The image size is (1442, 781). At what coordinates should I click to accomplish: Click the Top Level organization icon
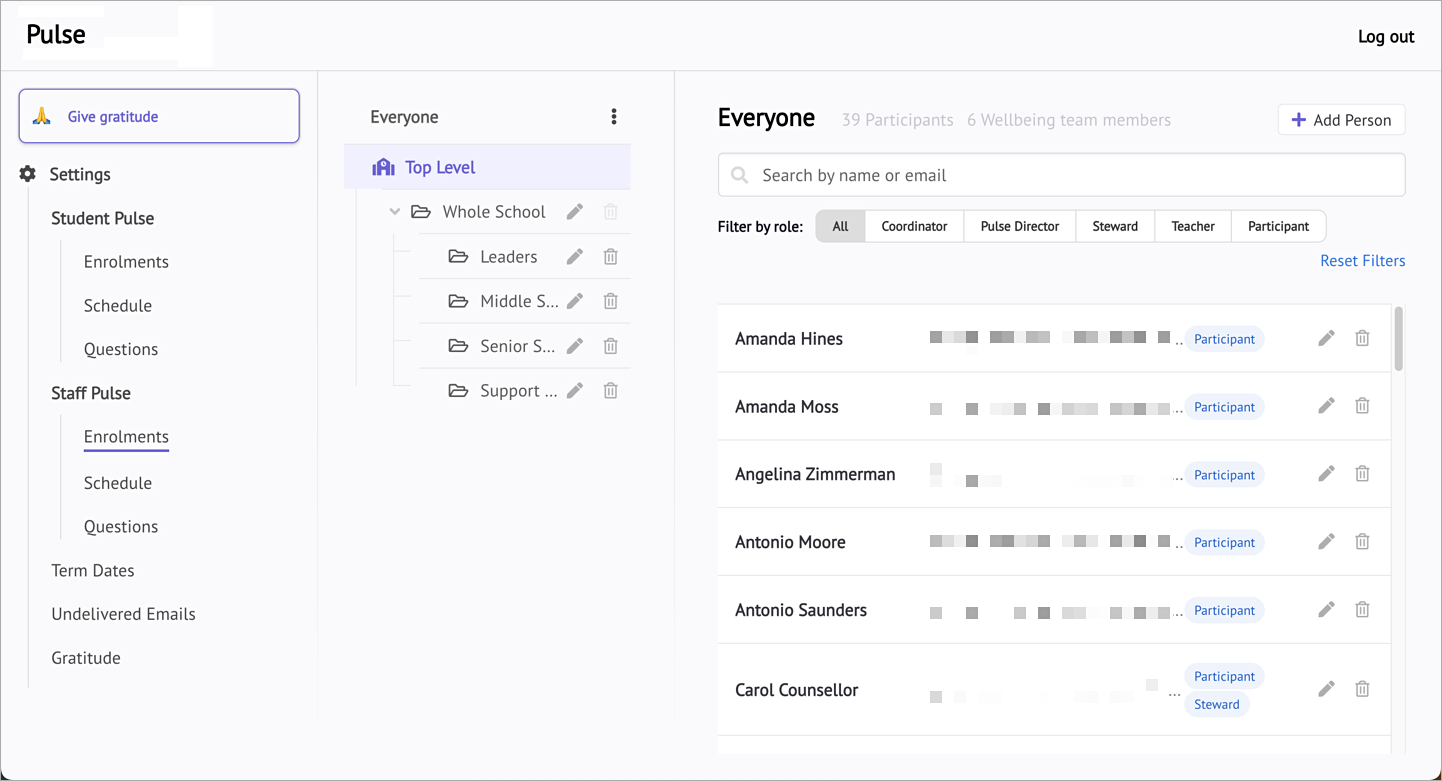click(x=383, y=166)
